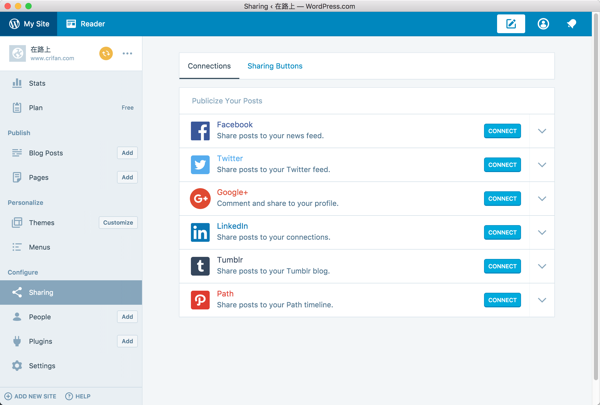The image size is (600, 405).
Task: Open the Stats menu item
Action: 71,83
